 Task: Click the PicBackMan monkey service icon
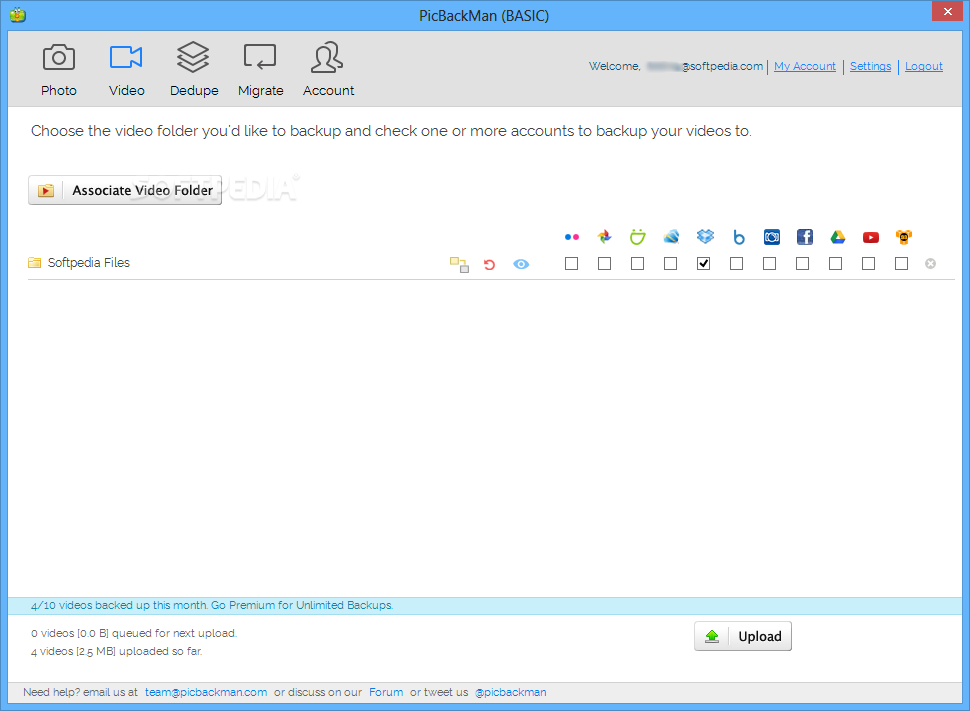coord(904,237)
